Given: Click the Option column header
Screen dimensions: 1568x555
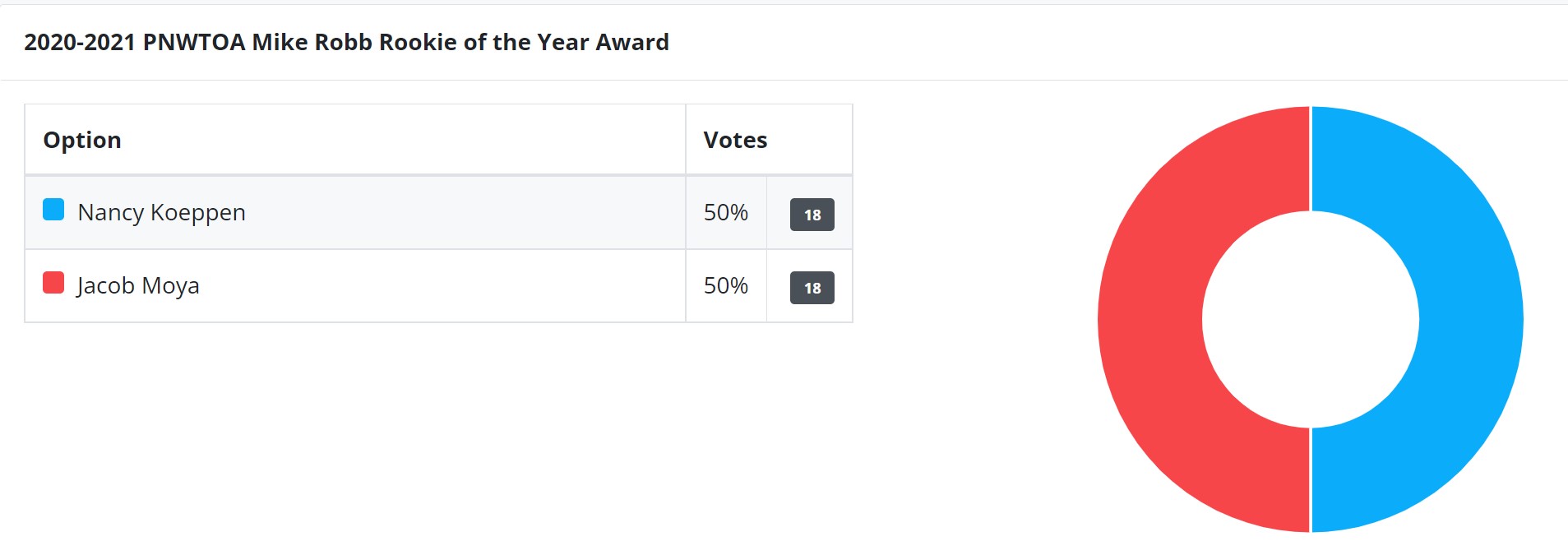Looking at the screenshot, I should 82,140.
